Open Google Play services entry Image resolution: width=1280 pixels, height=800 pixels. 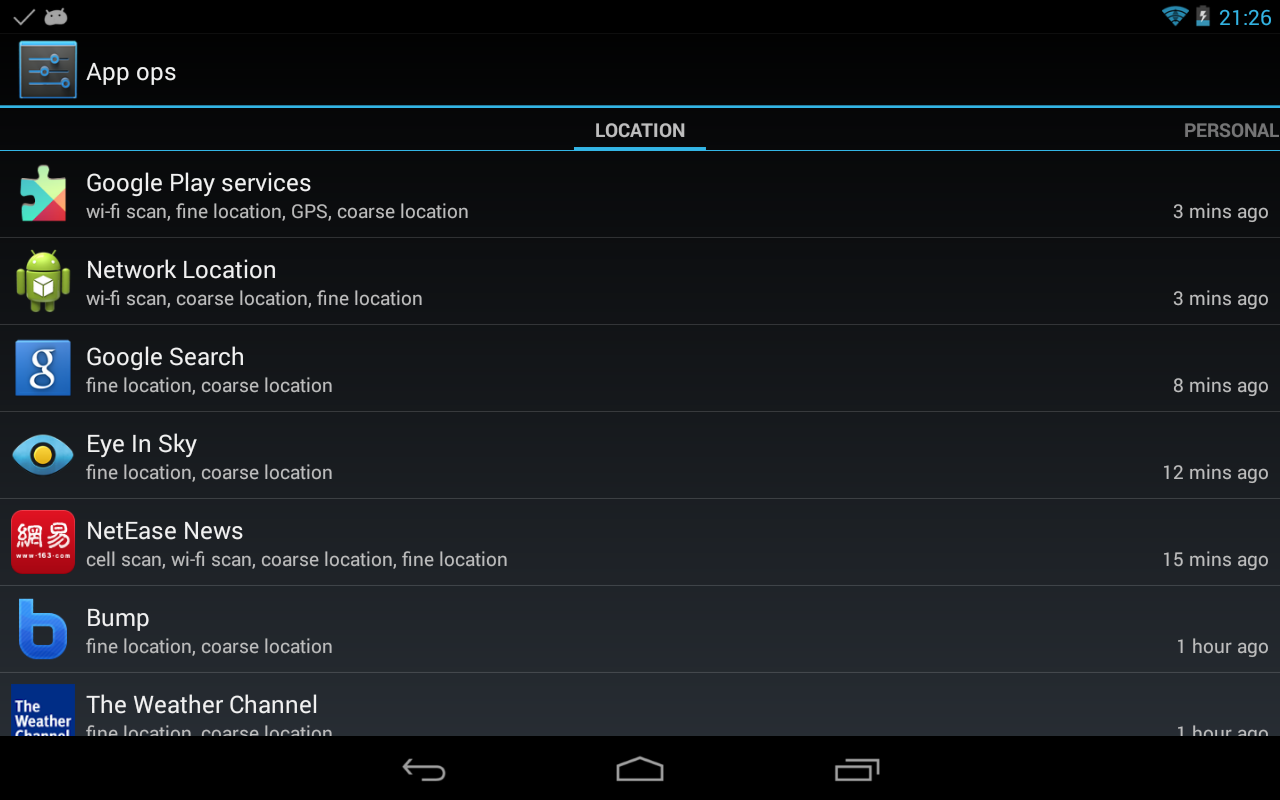pos(640,195)
